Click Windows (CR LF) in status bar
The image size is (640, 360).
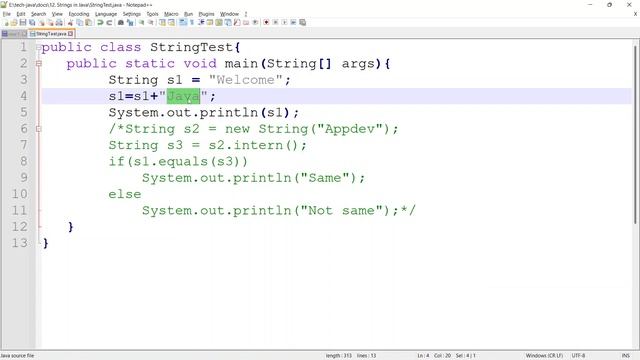coord(544,356)
